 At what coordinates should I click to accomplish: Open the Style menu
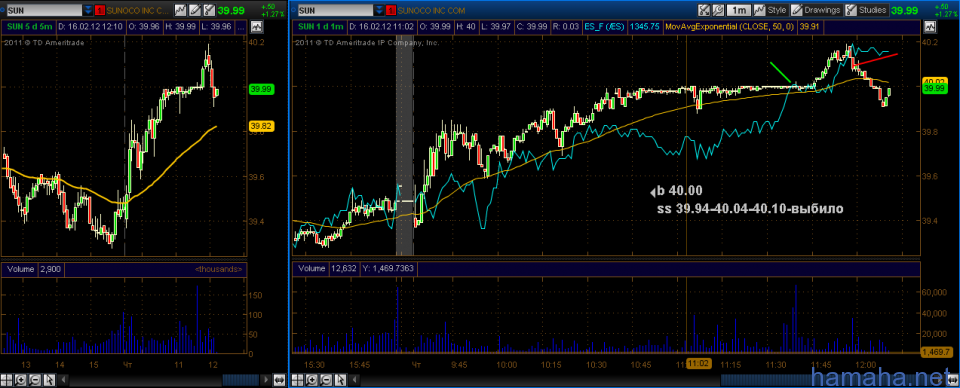pyautogui.click(x=771, y=10)
